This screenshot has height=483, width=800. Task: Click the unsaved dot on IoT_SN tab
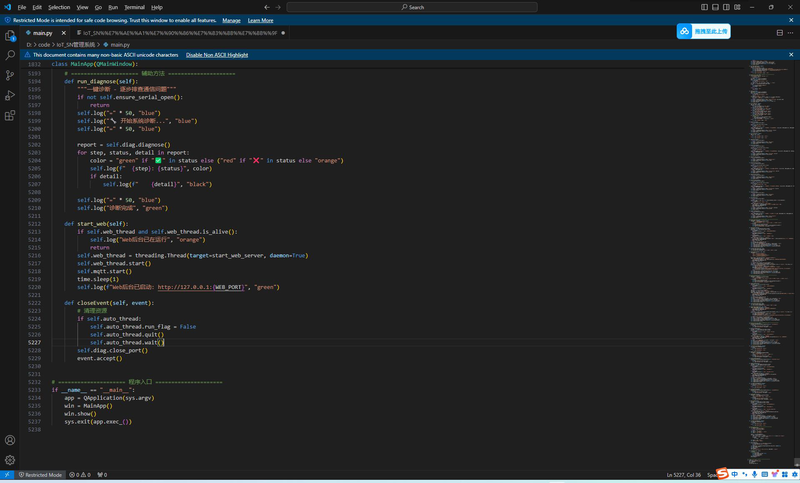pos(283,33)
